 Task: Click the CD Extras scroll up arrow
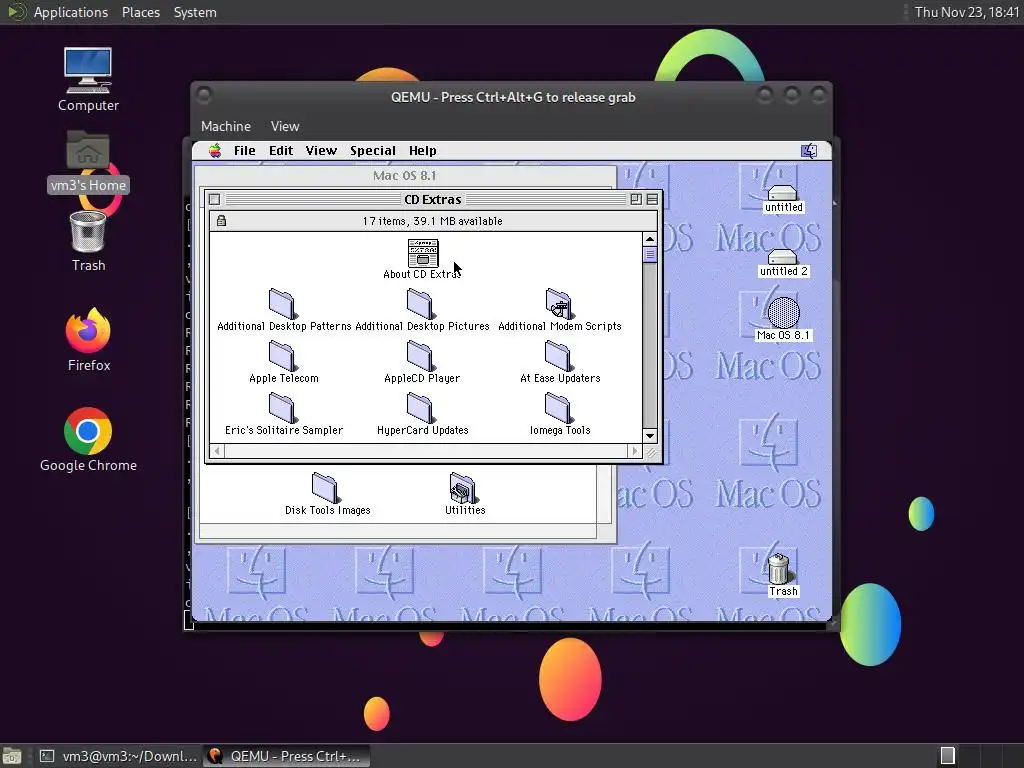[x=649, y=240]
